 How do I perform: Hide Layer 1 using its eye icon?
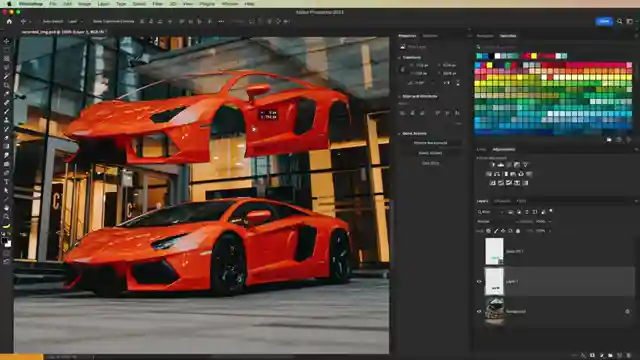tap(479, 282)
